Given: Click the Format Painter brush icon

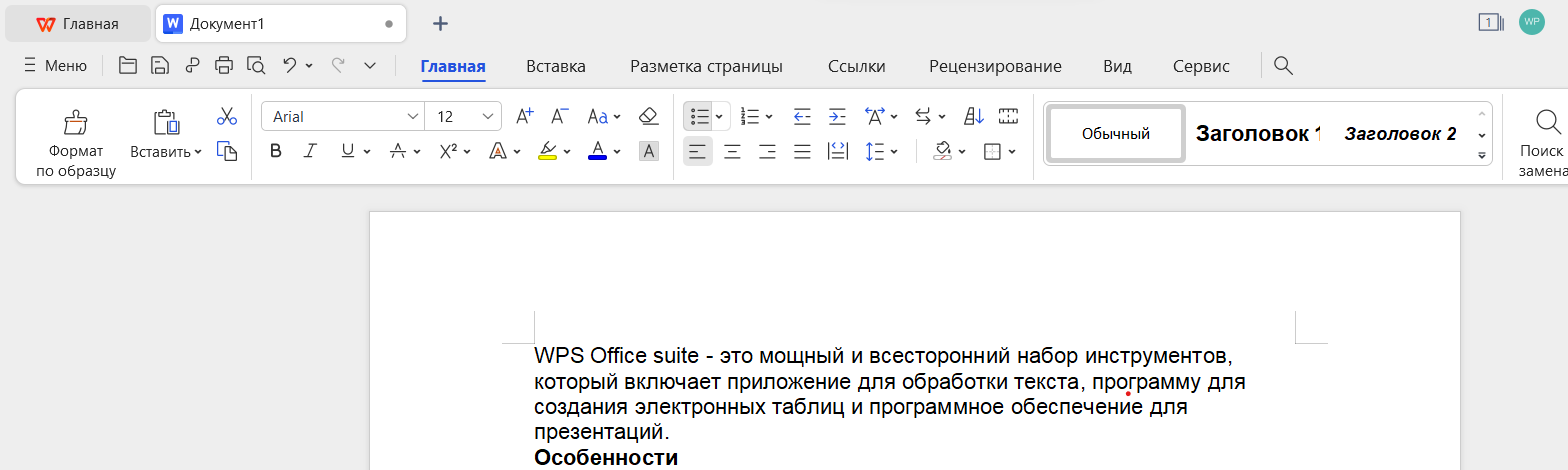Looking at the screenshot, I should pyautogui.click(x=76, y=122).
